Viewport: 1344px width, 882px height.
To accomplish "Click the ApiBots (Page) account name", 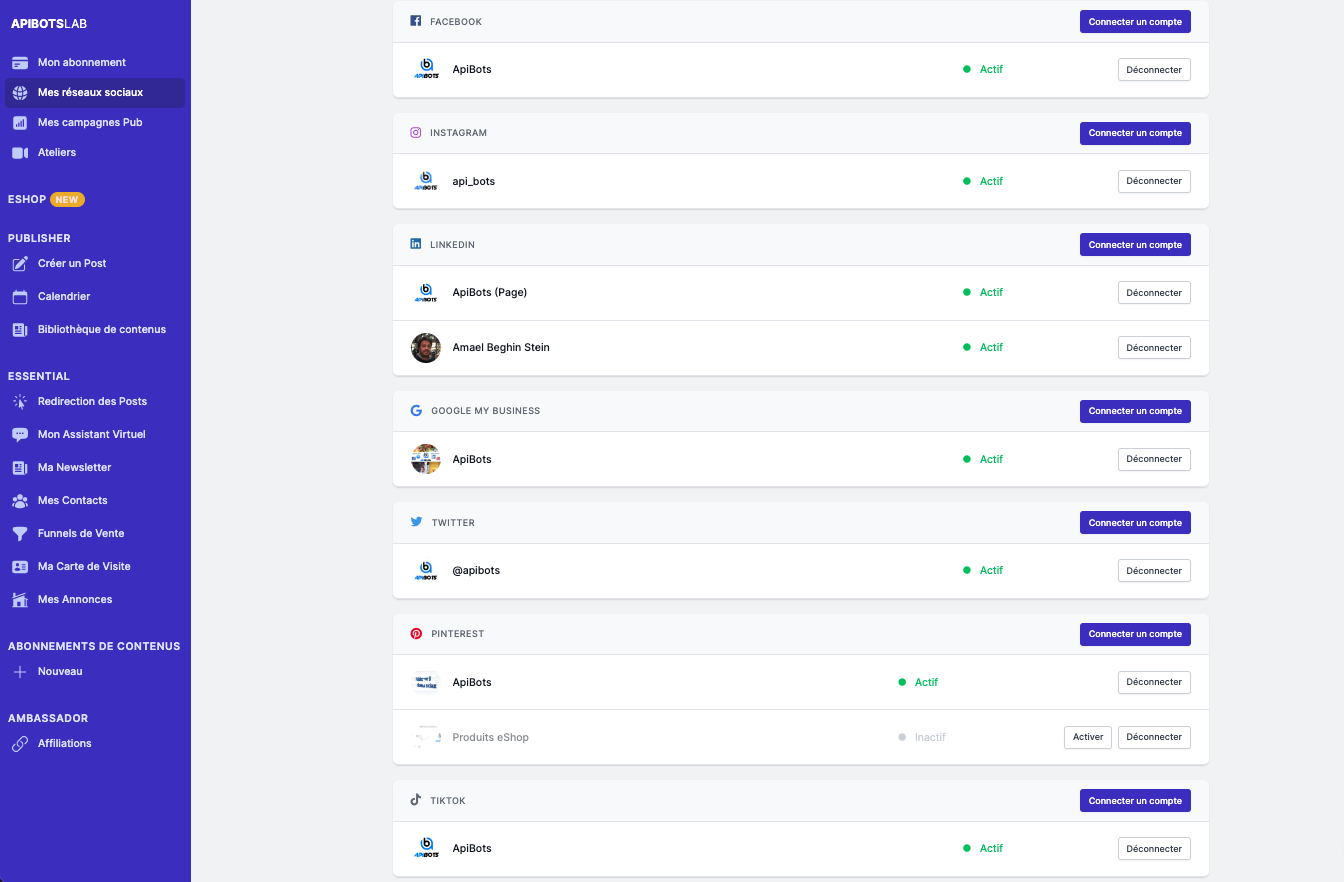I will pos(490,292).
